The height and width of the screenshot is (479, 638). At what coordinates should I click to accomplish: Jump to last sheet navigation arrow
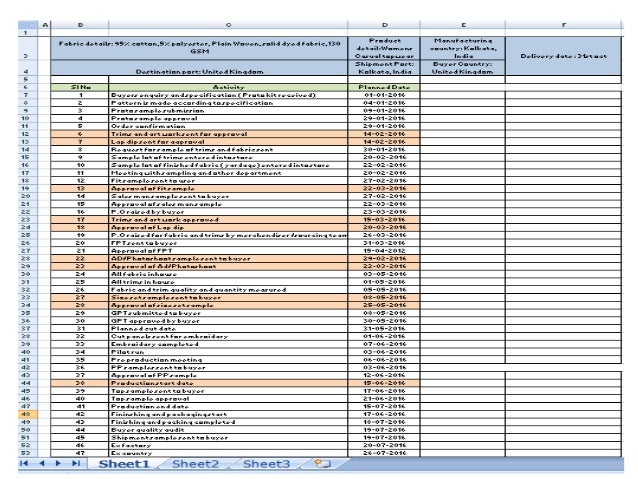point(76,463)
